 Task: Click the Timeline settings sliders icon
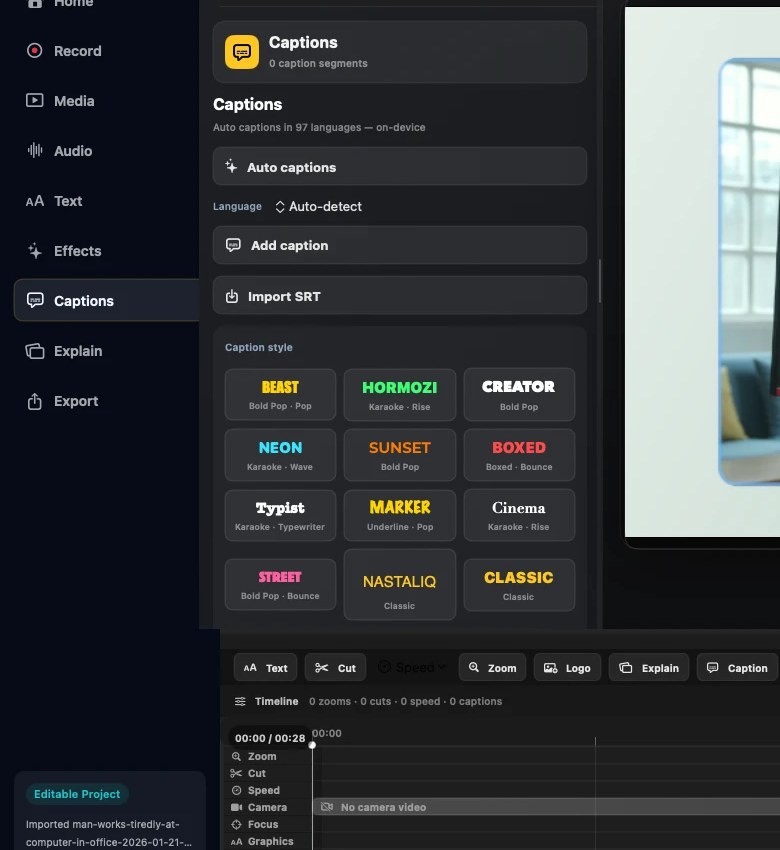pos(240,701)
